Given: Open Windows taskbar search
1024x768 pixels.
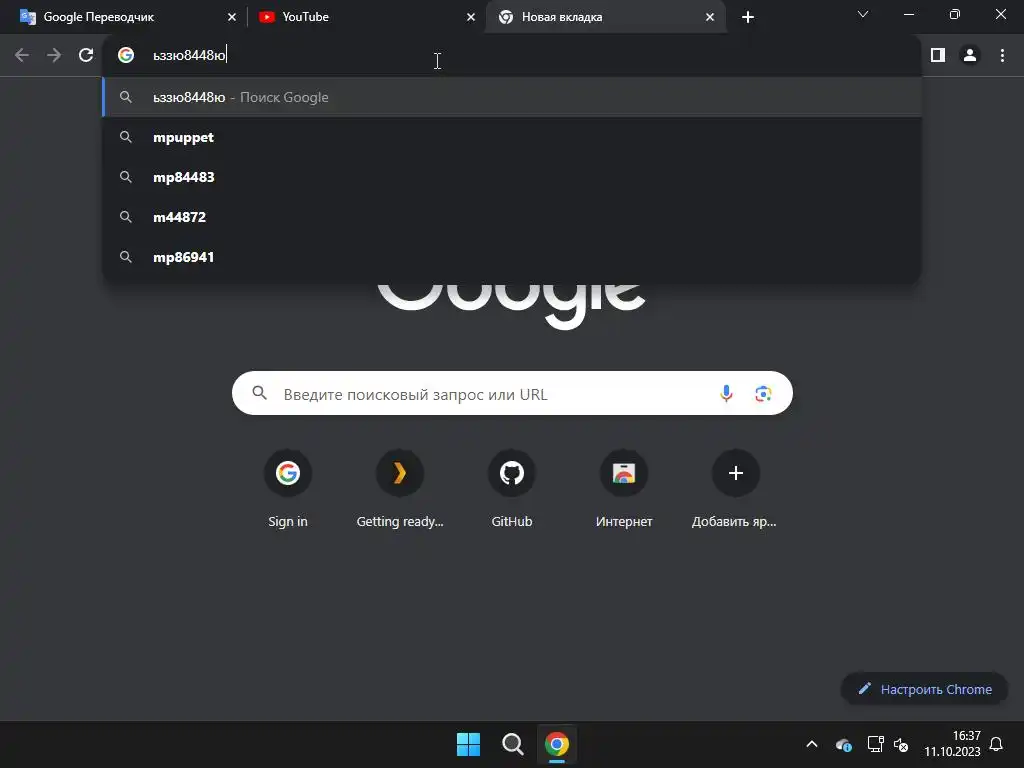Looking at the screenshot, I should (513, 744).
